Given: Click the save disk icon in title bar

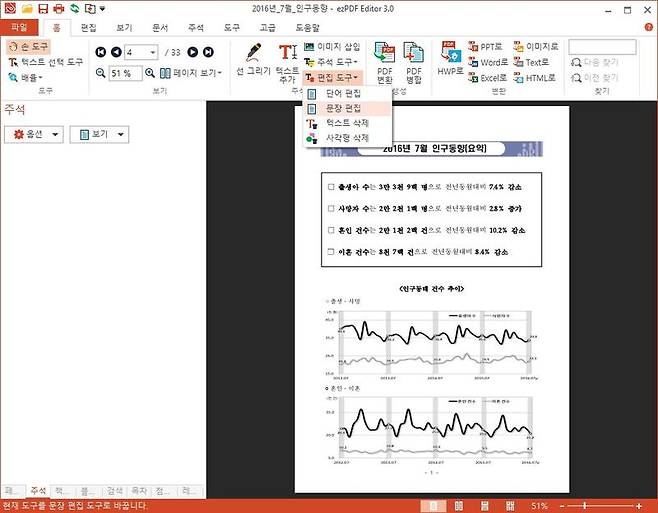Looking at the screenshot, I should click(x=43, y=8).
